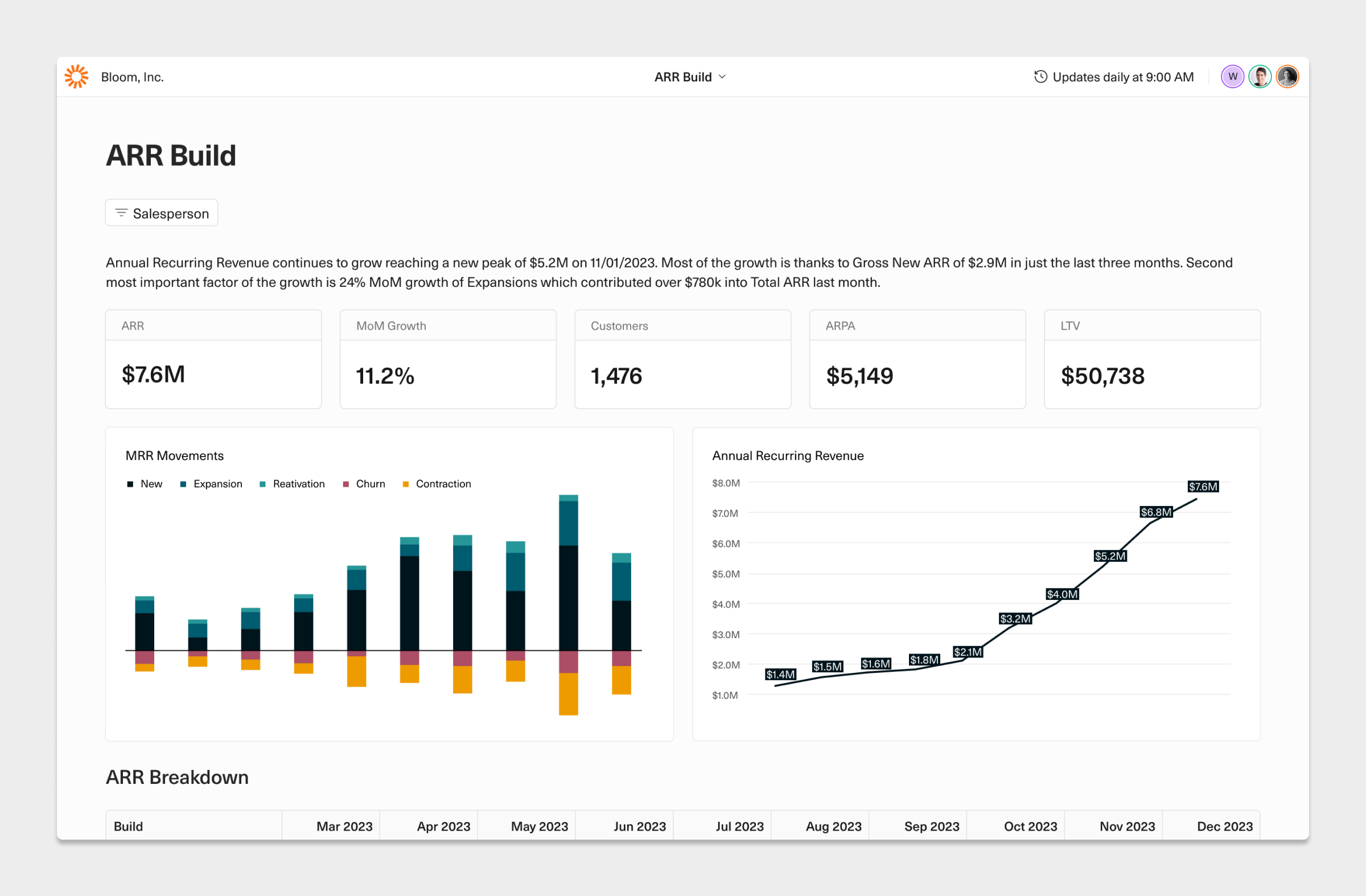Click the Bloom, Inc. company name
Image resolution: width=1366 pixels, height=896 pixels.
tap(133, 77)
